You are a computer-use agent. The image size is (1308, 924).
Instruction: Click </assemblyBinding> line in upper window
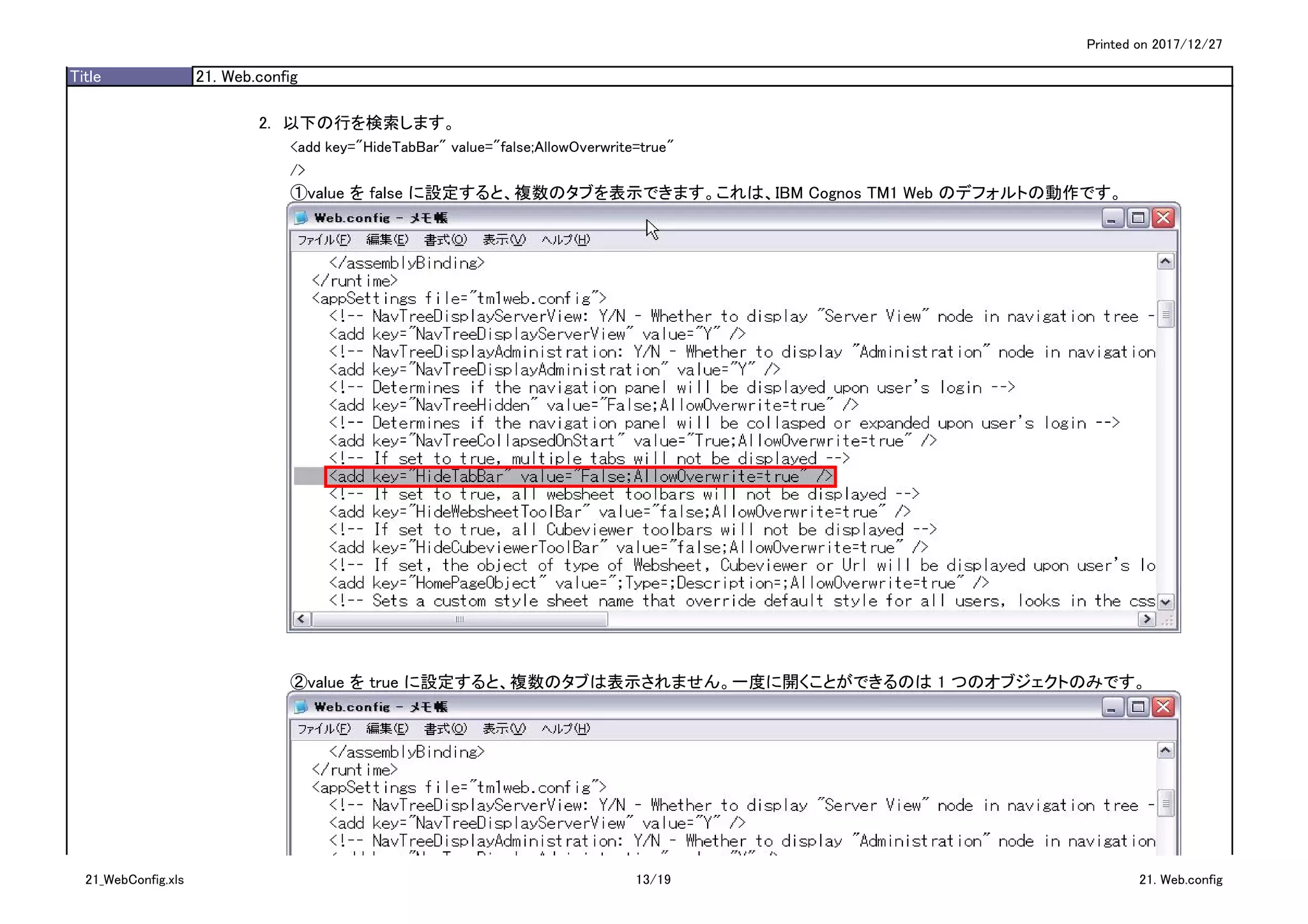point(407,263)
